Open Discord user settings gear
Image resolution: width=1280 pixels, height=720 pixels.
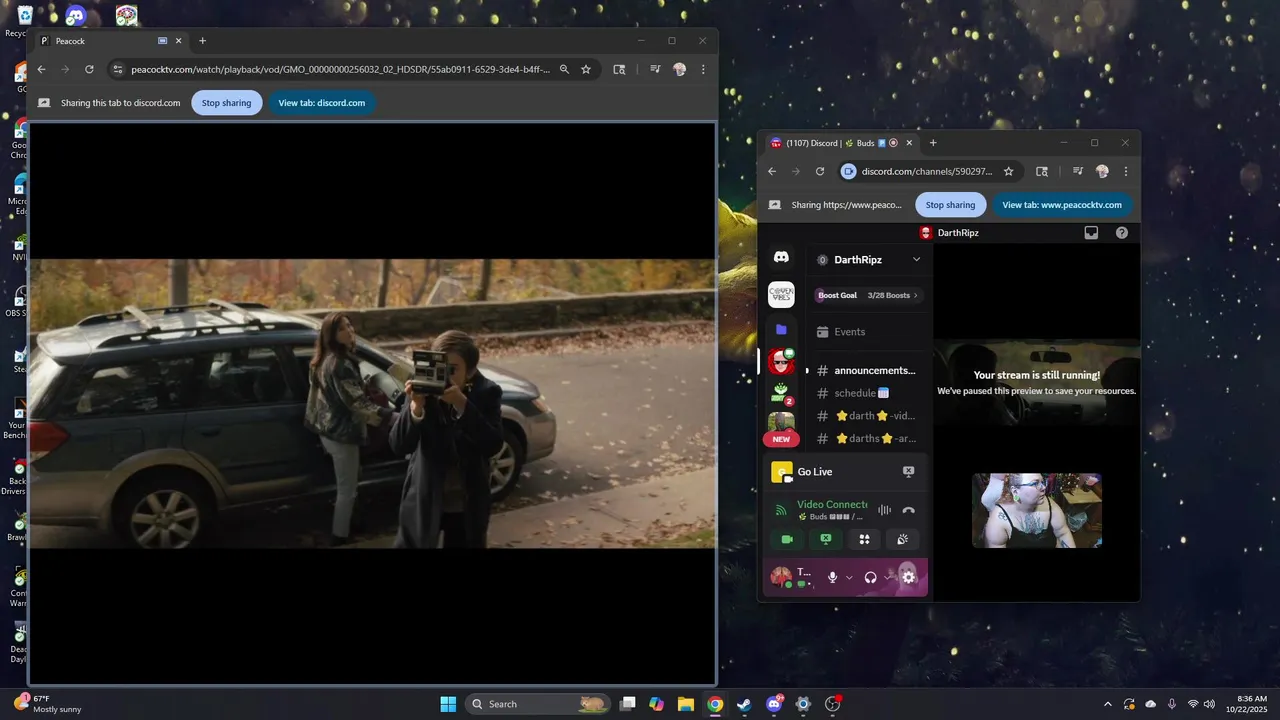(x=908, y=577)
